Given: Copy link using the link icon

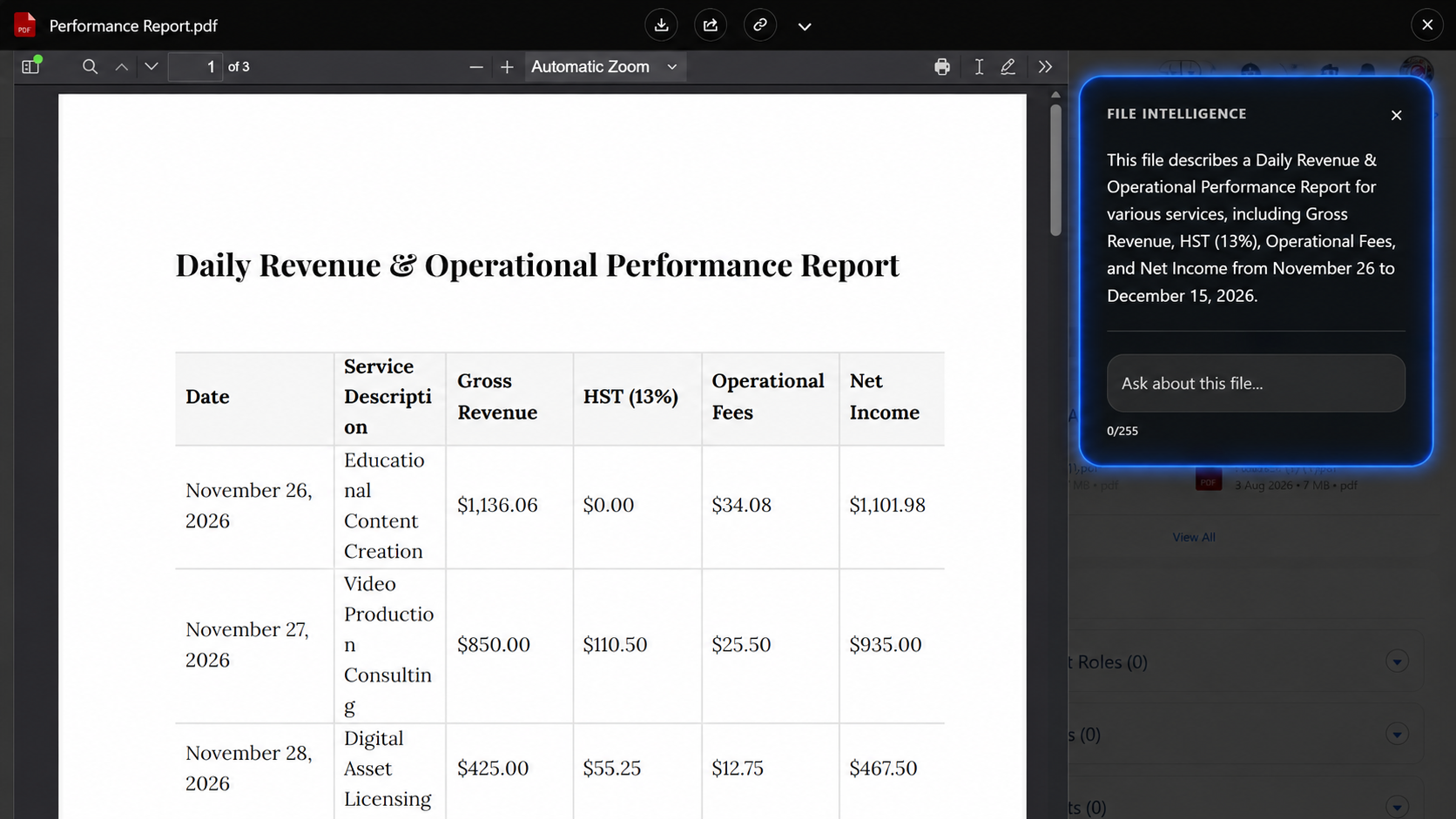Looking at the screenshot, I should (x=760, y=25).
